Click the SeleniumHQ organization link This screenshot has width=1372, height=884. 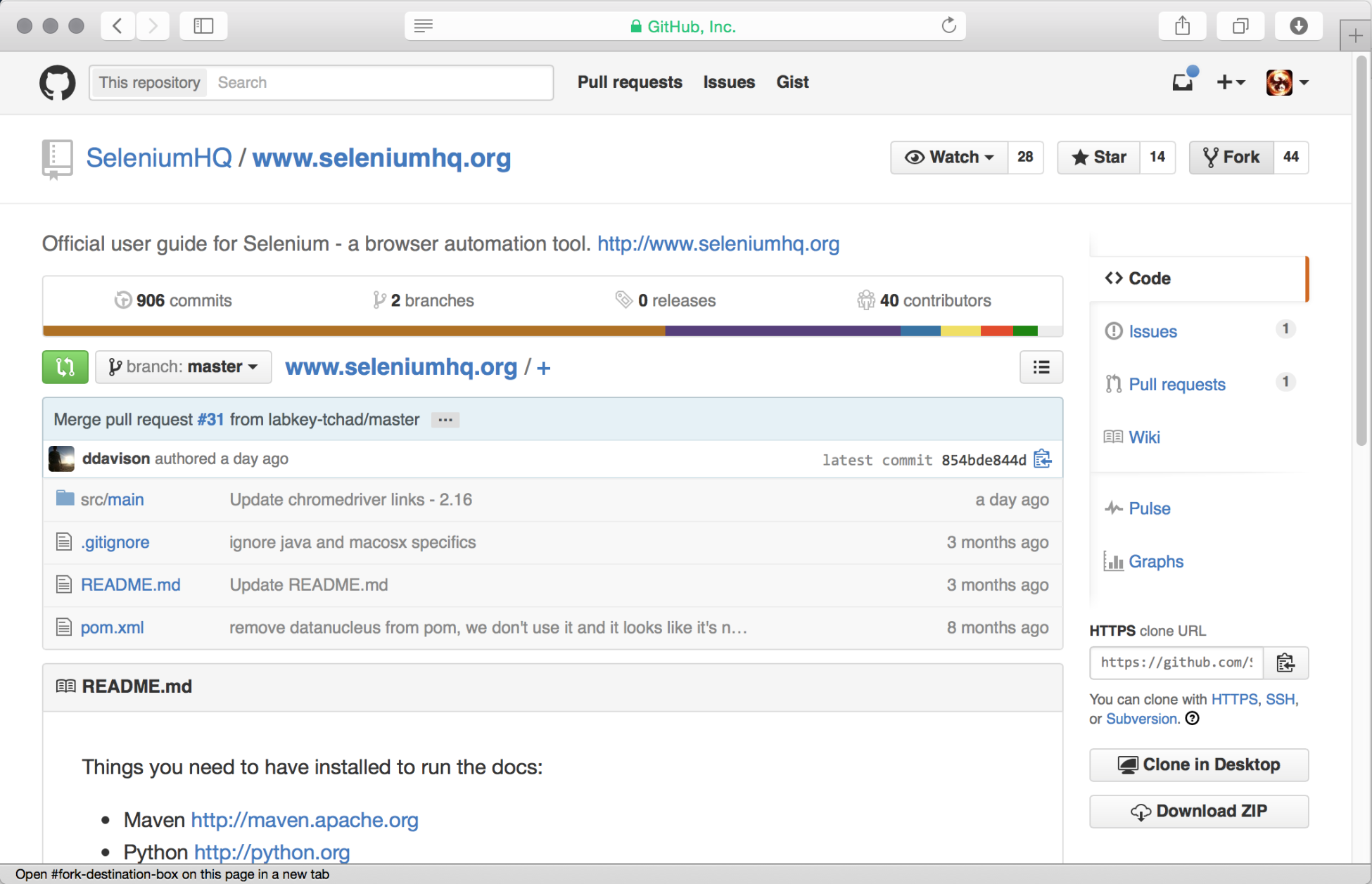(x=159, y=158)
